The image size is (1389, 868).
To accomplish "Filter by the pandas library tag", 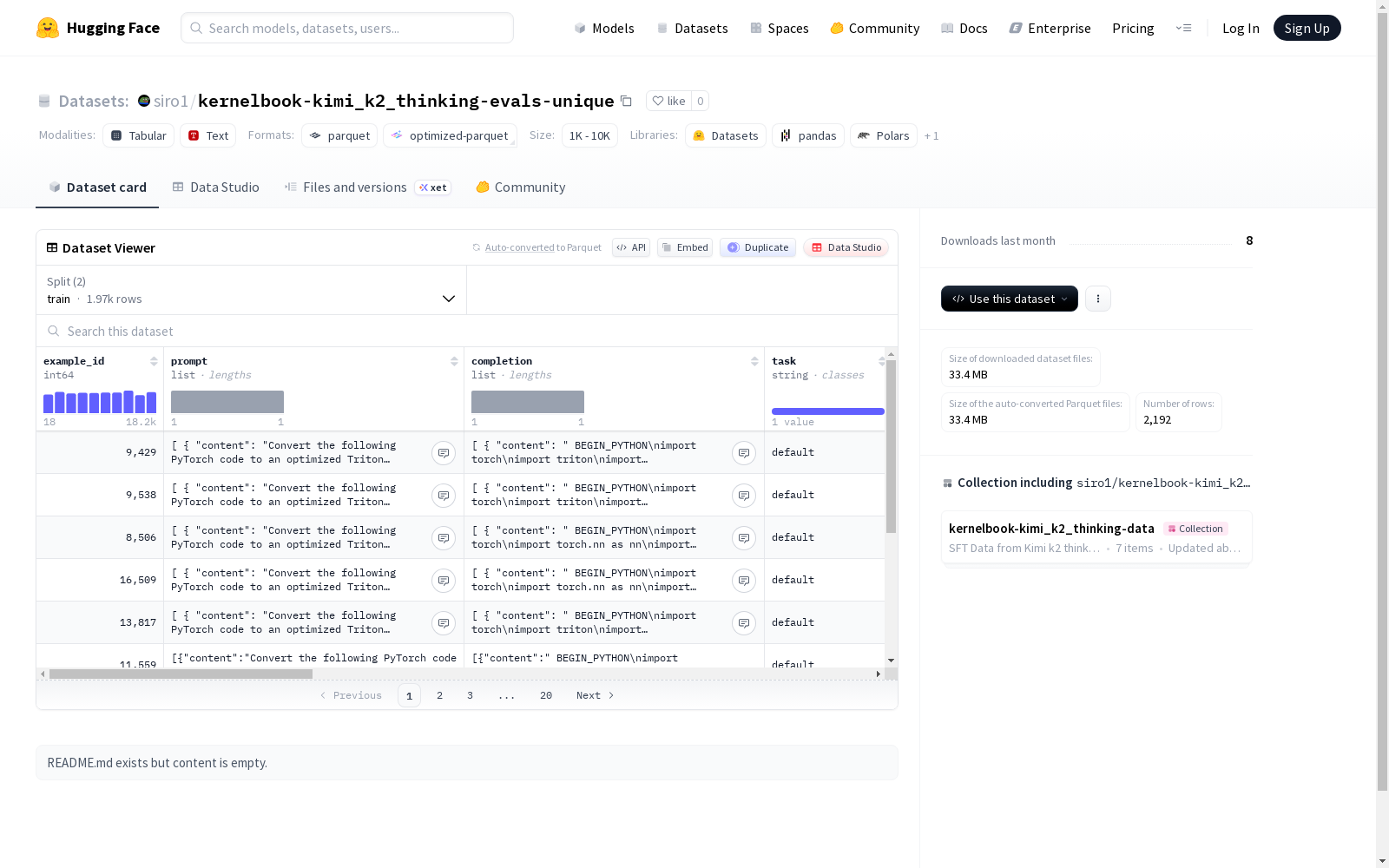I will 808,135.
